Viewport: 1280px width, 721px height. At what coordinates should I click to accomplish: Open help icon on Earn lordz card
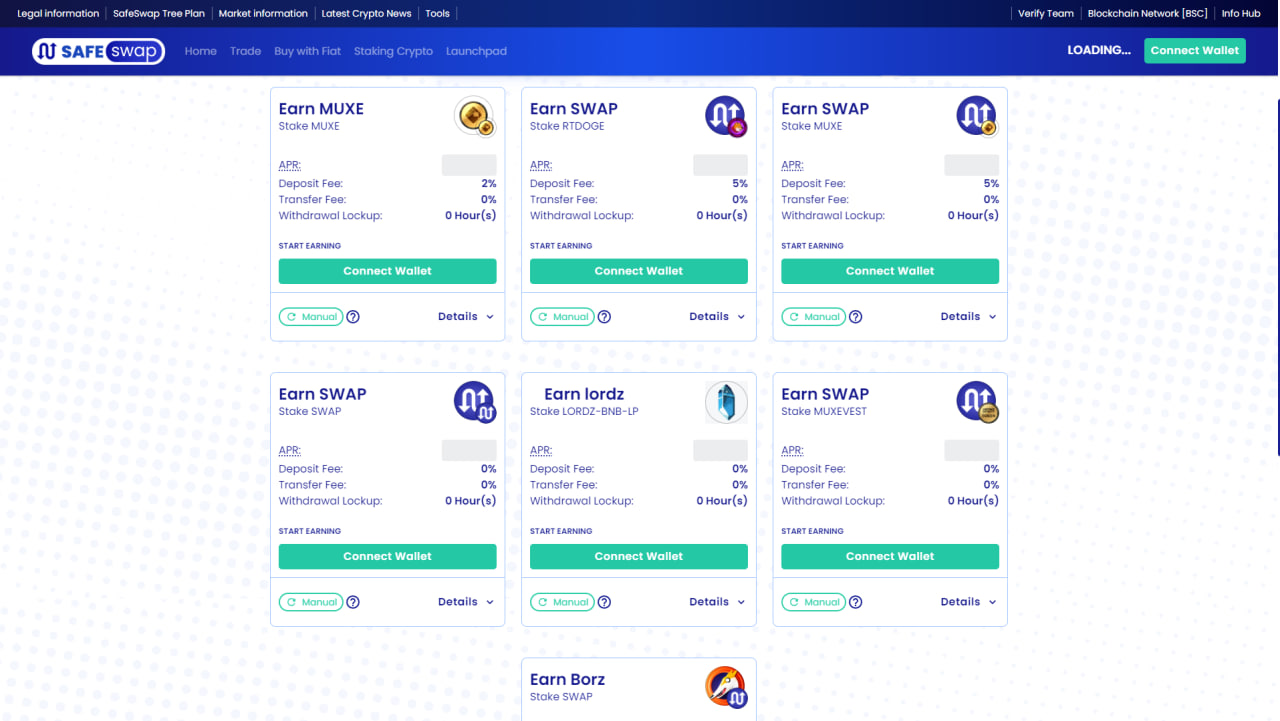coord(604,602)
